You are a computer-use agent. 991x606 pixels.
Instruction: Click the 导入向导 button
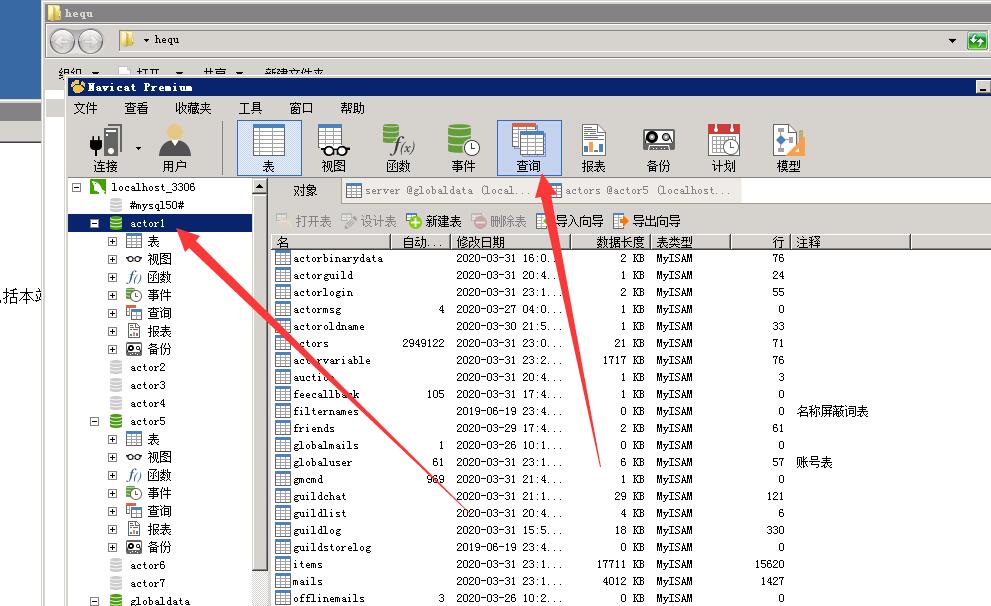tap(570, 221)
